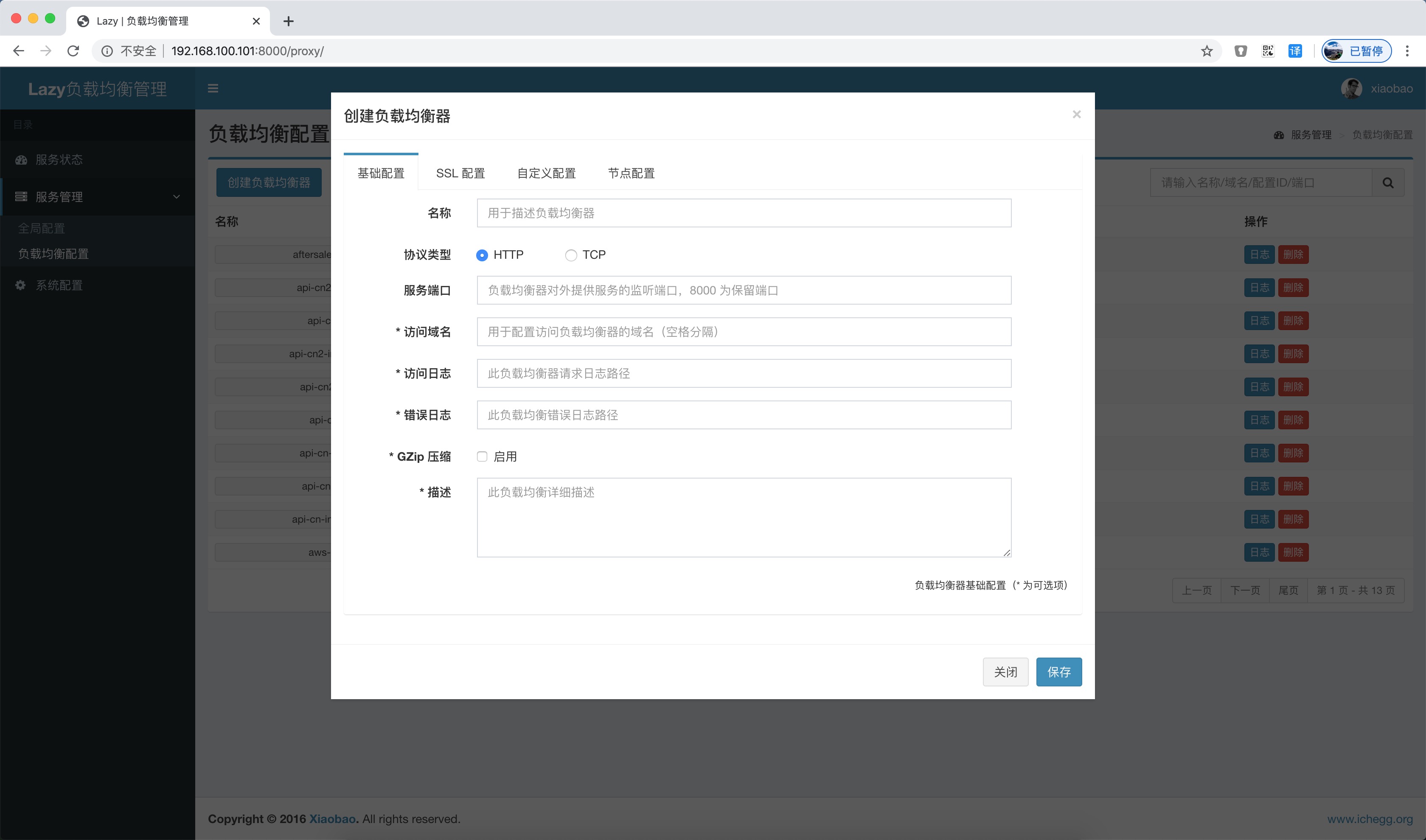Select the HTTP protocol radio button
This screenshot has width=1426, height=840.
pyautogui.click(x=482, y=255)
